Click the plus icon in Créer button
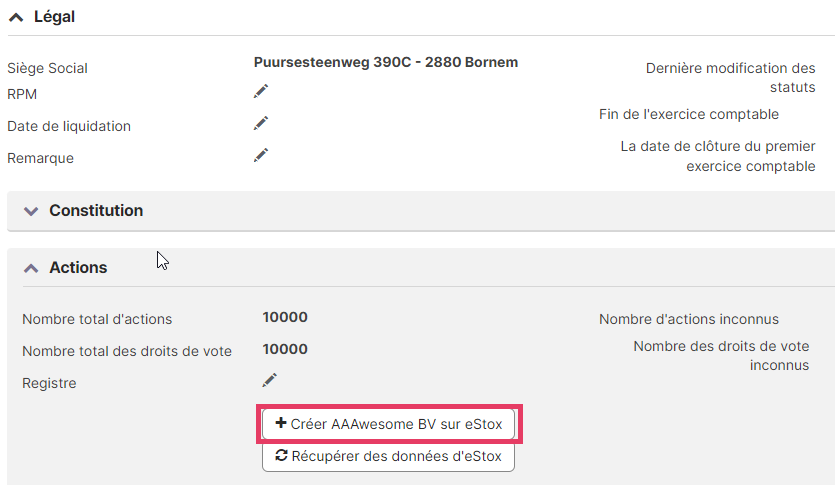The image size is (835, 485). tap(281, 423)
